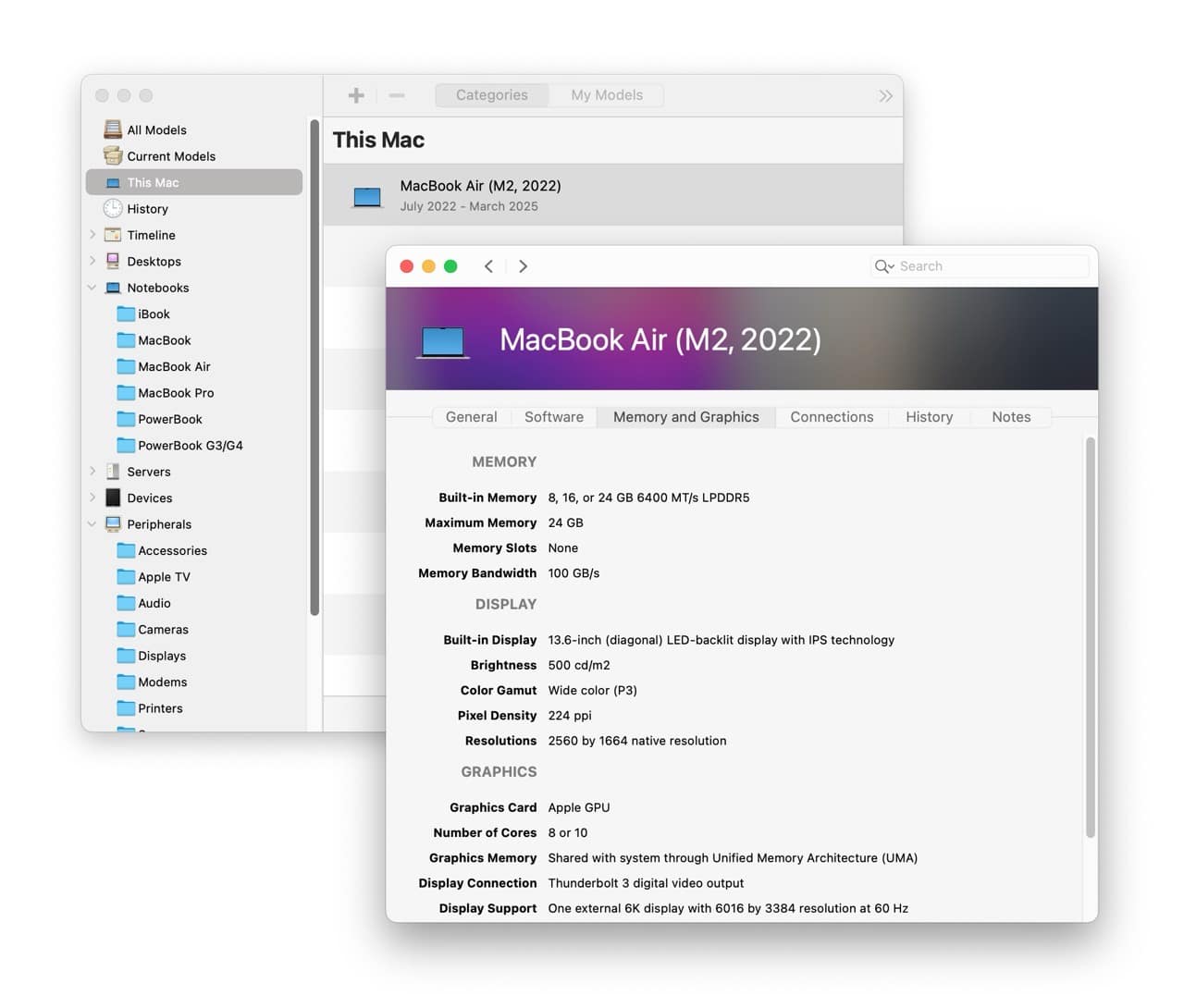This screenshot has height=1008, width=1184.
Task: Click the Notebooks laptop icon
Action: 113,288
